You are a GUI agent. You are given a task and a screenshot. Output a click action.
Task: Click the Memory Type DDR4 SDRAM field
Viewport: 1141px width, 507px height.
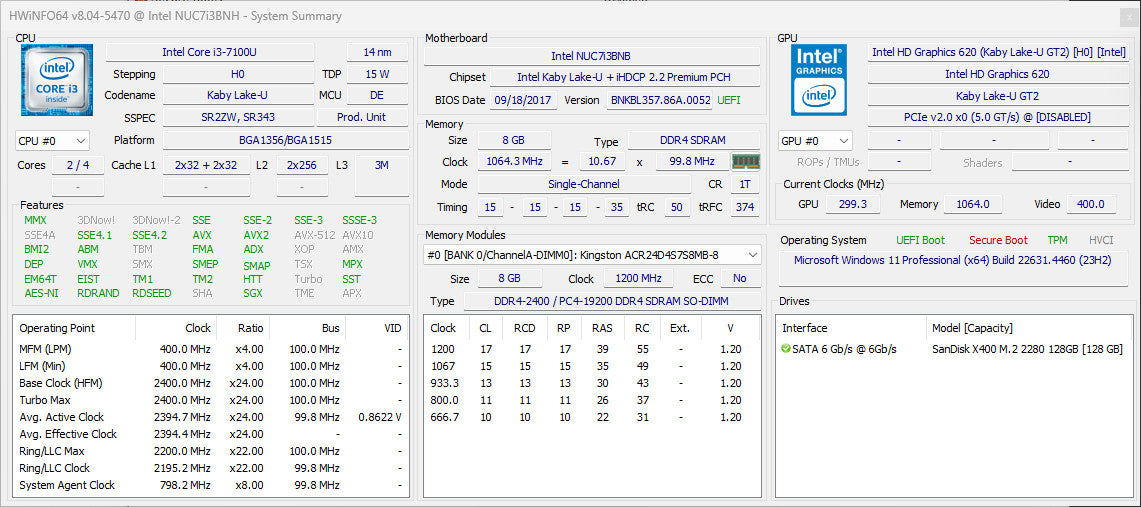pos(694,140)
